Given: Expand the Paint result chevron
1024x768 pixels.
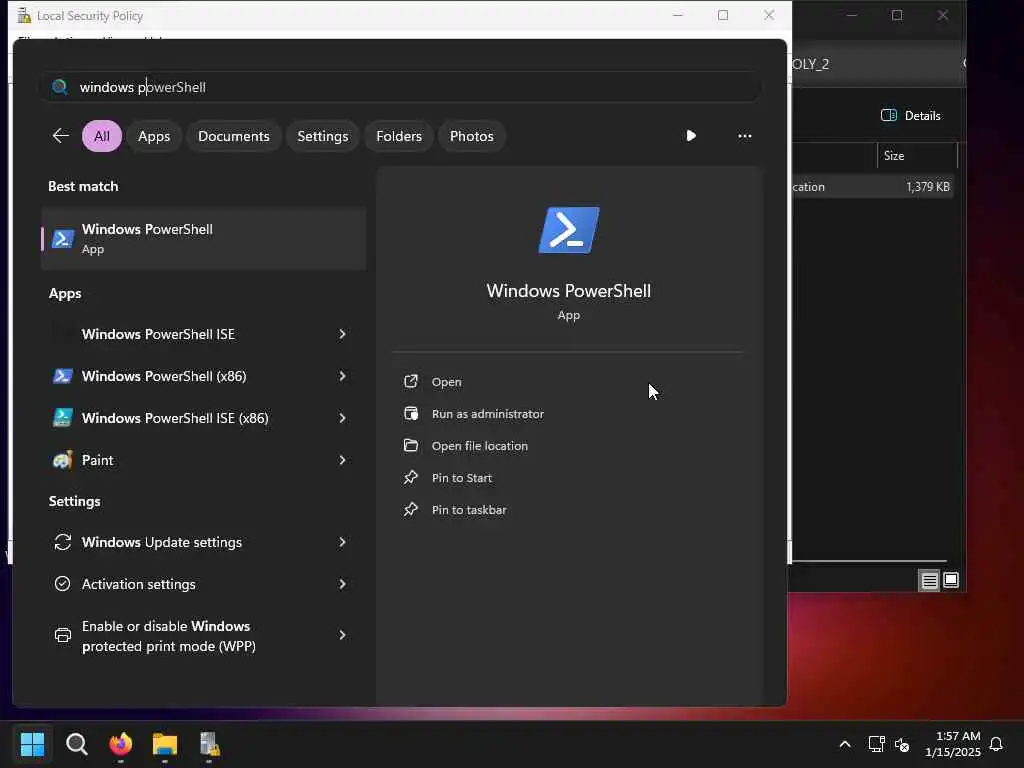Looking at the screenshot, I should pos(342,460).
